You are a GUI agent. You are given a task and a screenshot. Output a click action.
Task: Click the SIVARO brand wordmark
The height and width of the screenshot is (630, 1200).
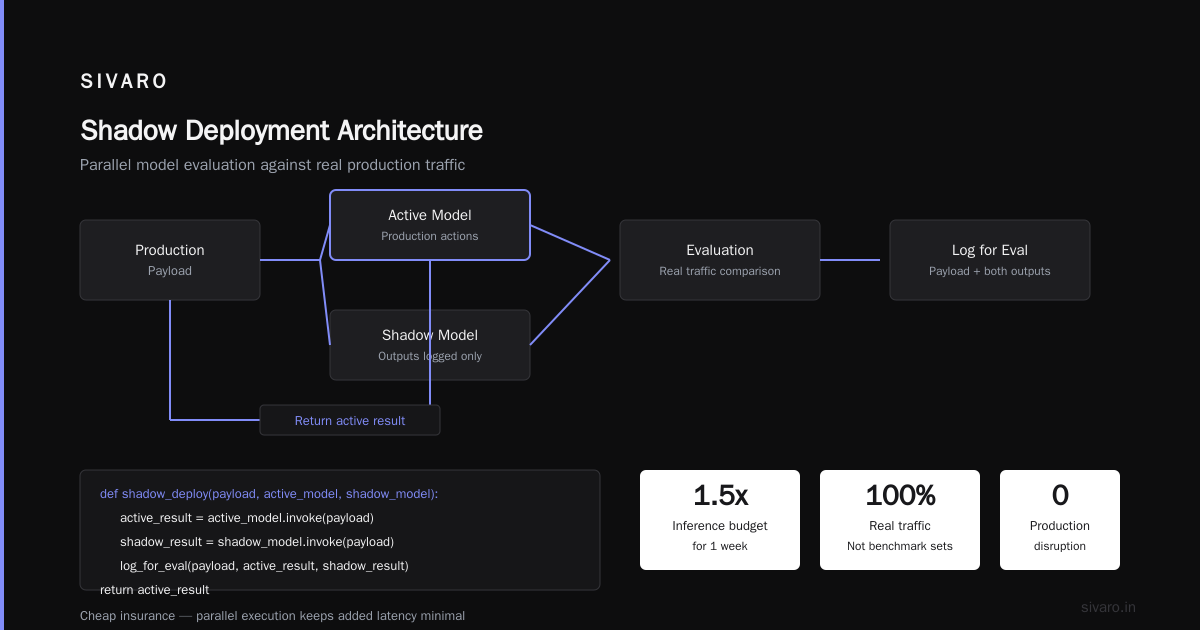click(124, 82)
